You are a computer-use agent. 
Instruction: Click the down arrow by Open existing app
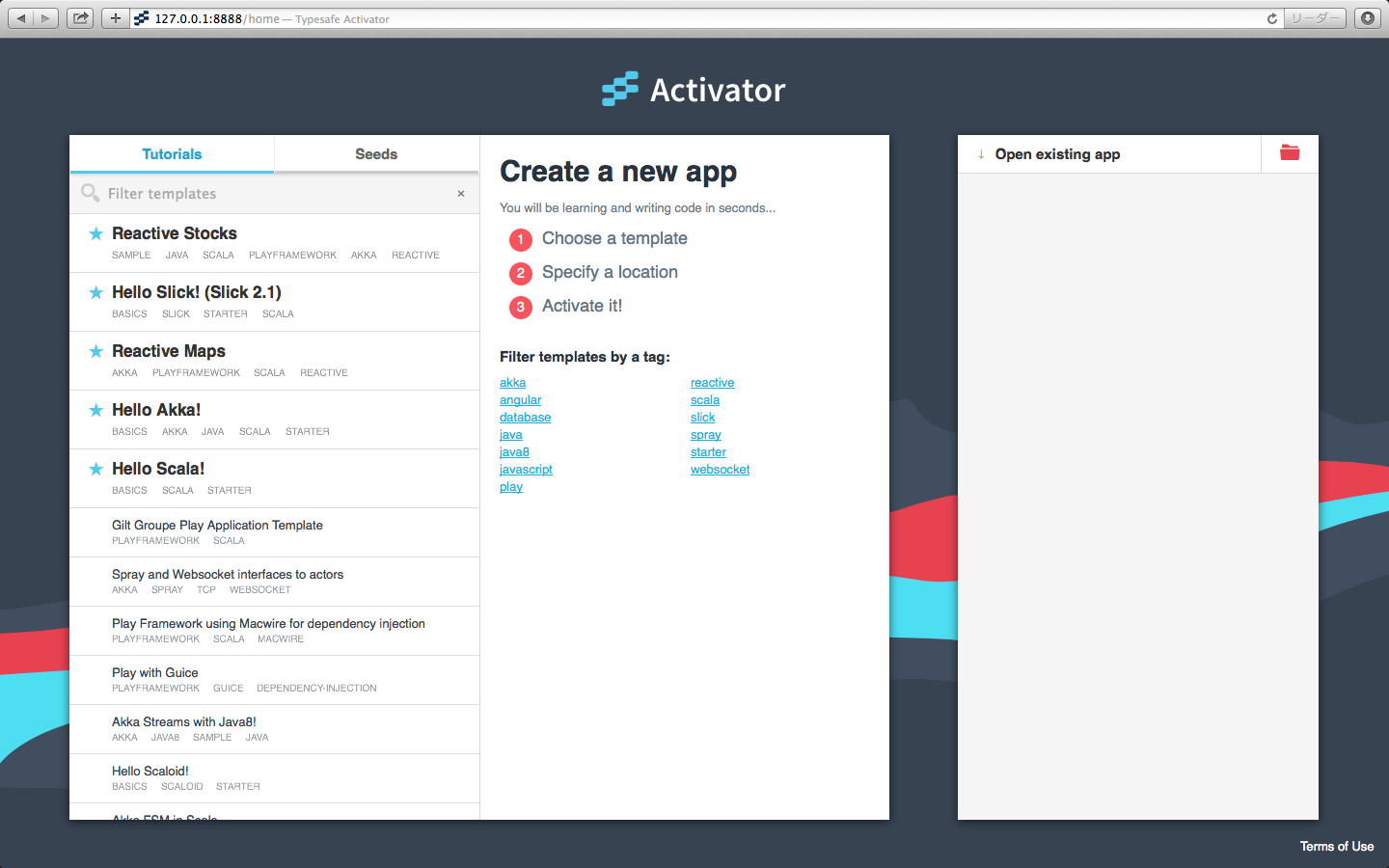coord(981,154)
